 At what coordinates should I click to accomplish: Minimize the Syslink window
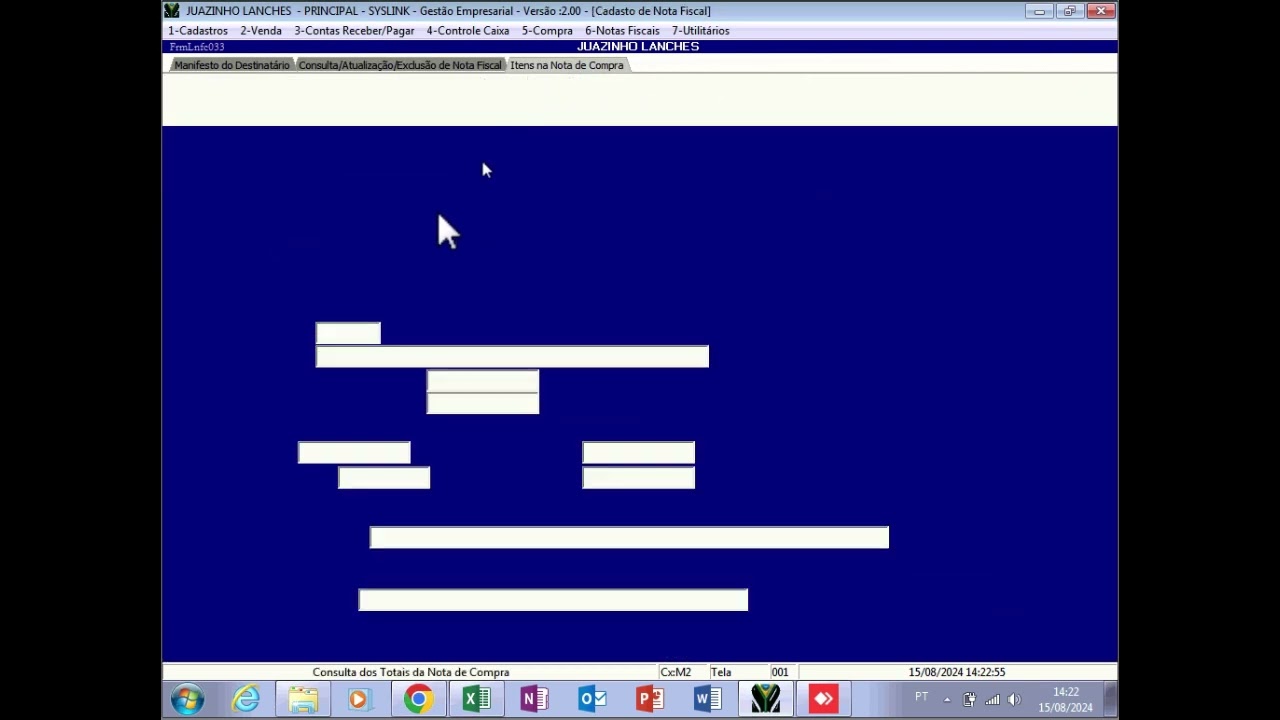1040,11
